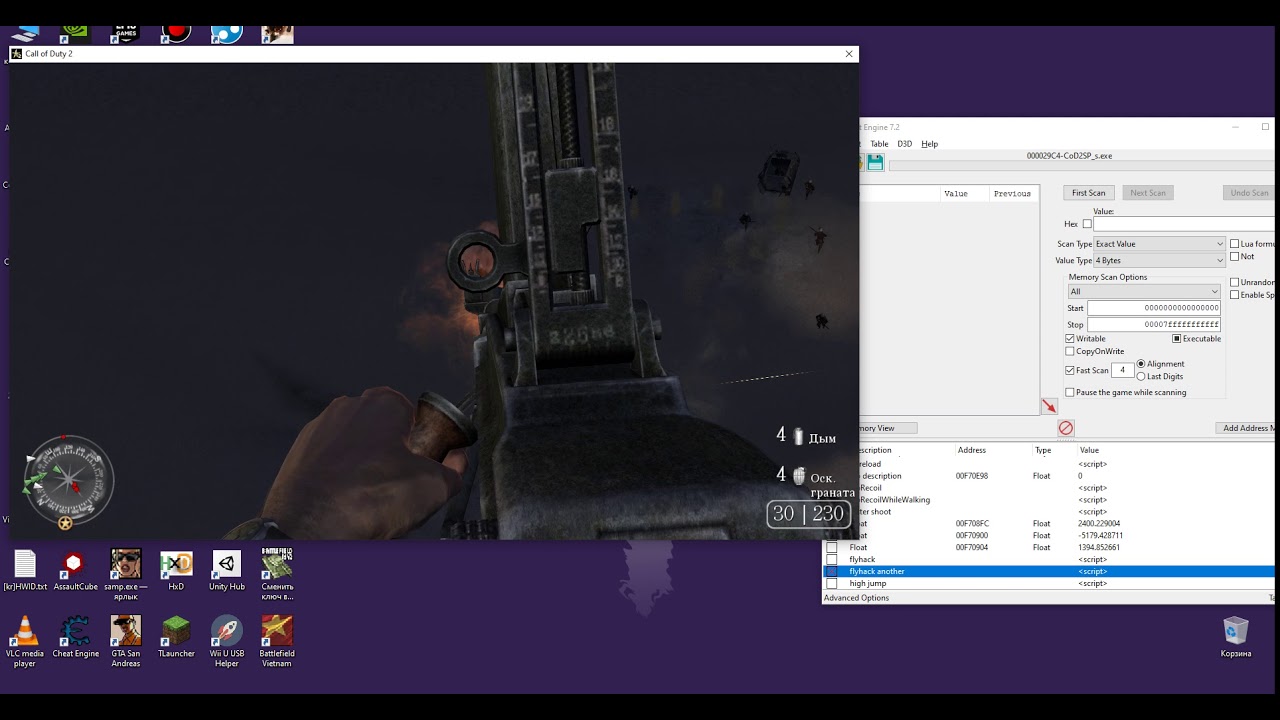Screen dimensions: 1280x720
Task: Enable the Lua formula checkbox
Action: click(x=1234, y=244)
